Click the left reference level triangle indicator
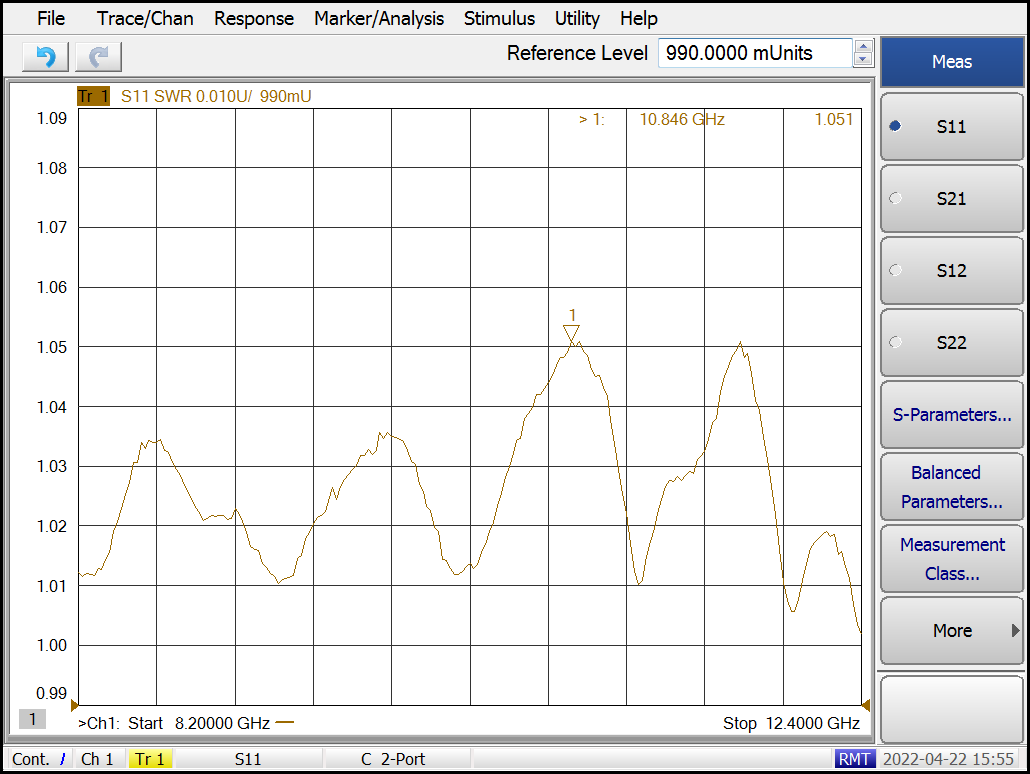1030x774 pixels. [74, 705]
